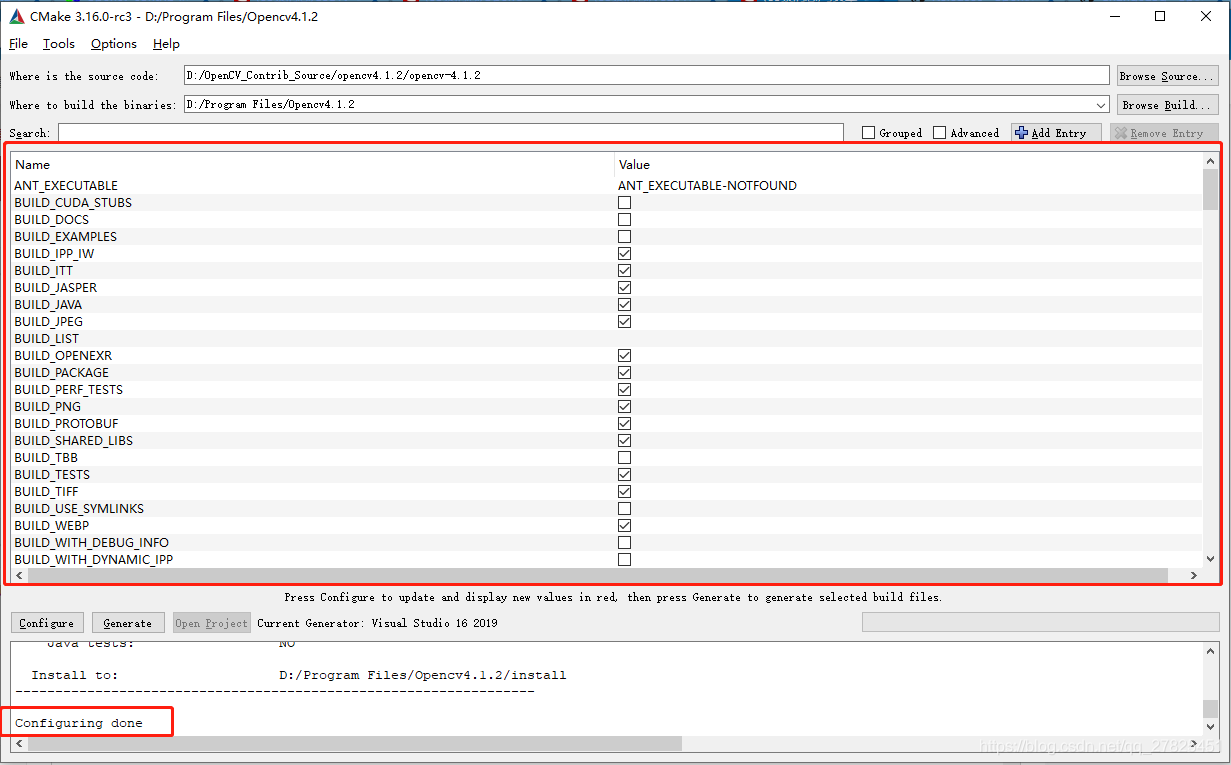The image size is (1231, 765).
Task: Uncheck BUILD_SHARED_LIBS option
Action: 624,441
